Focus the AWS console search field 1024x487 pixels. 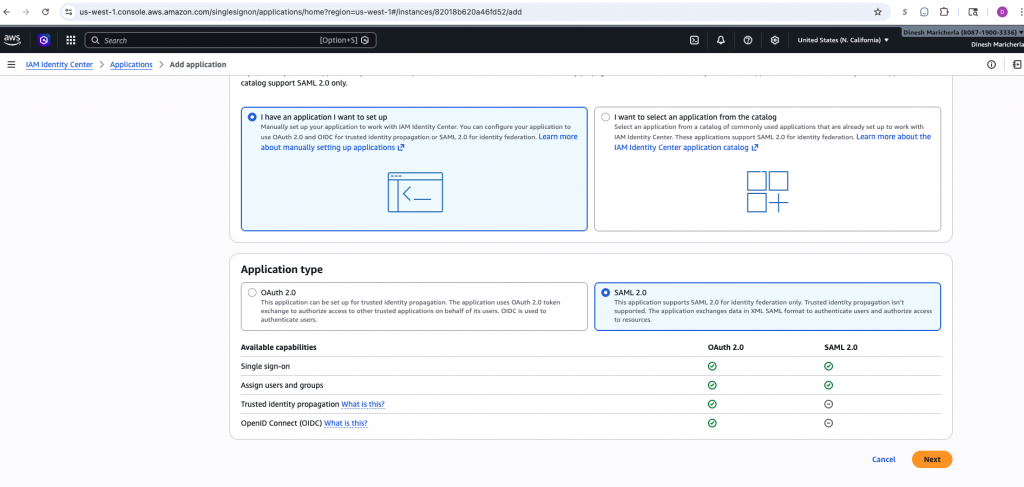point(230,40)
